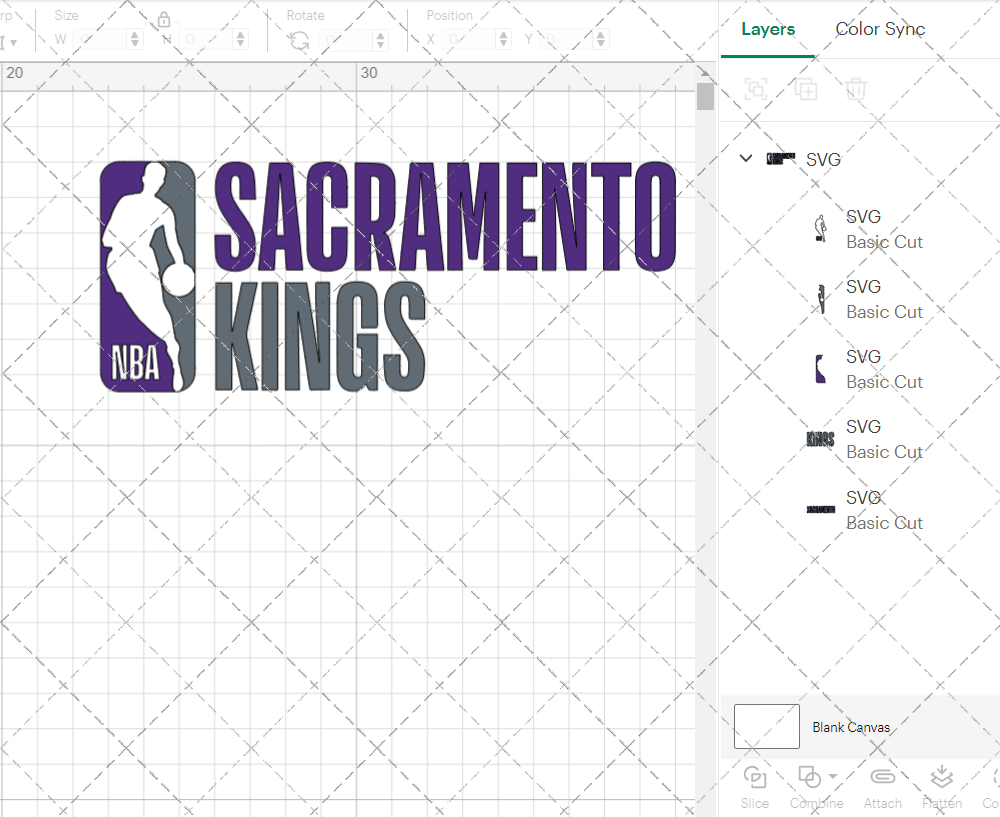Viewport: 1000px width, 817px height.
Task: Click the Delete layer trash icon
Action: 856,89
